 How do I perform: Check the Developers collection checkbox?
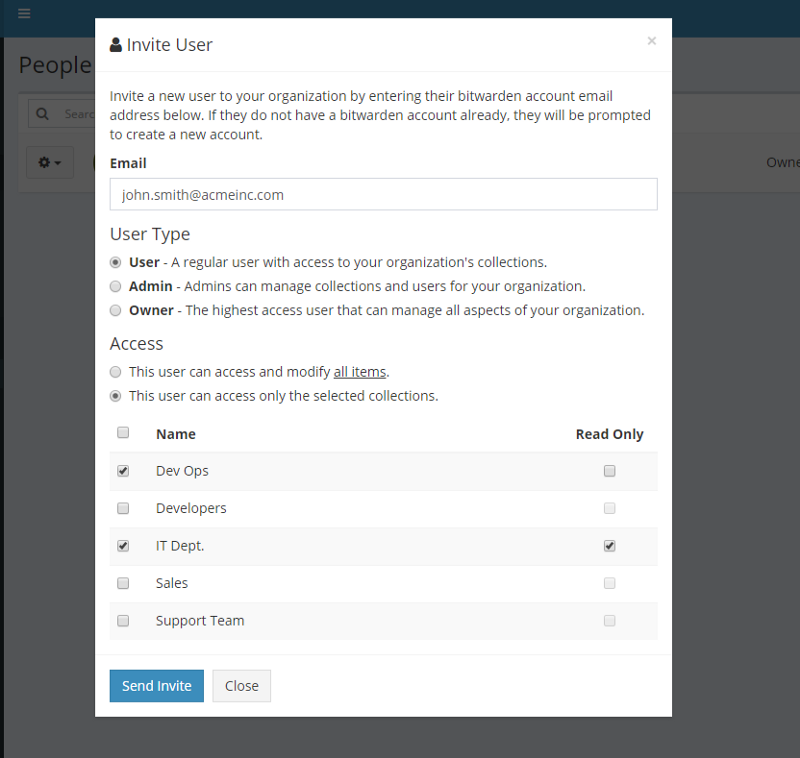[x=123, y=508]
